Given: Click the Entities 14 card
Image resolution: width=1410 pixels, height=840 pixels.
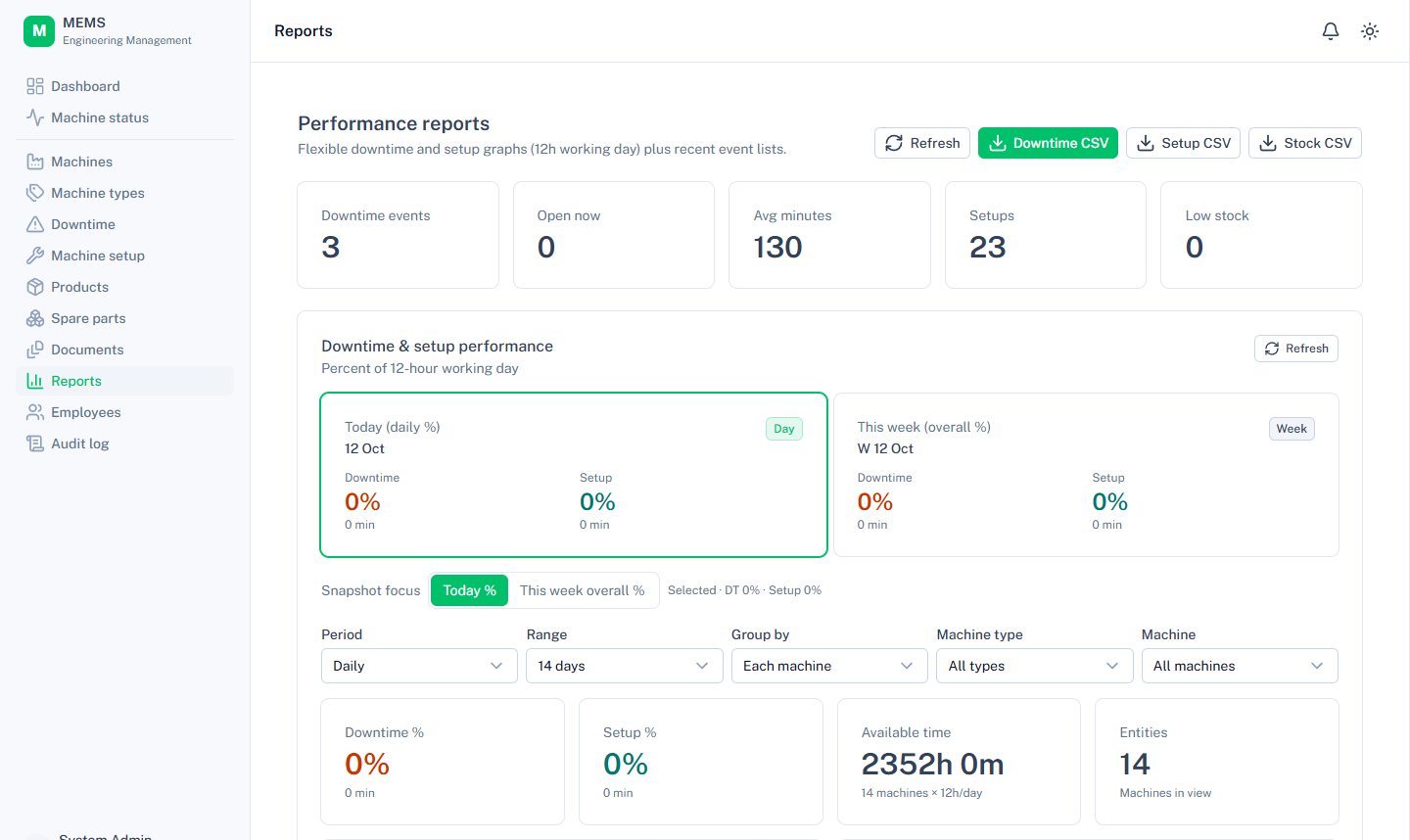Looking at the screenshot, I should [1217, 762].
